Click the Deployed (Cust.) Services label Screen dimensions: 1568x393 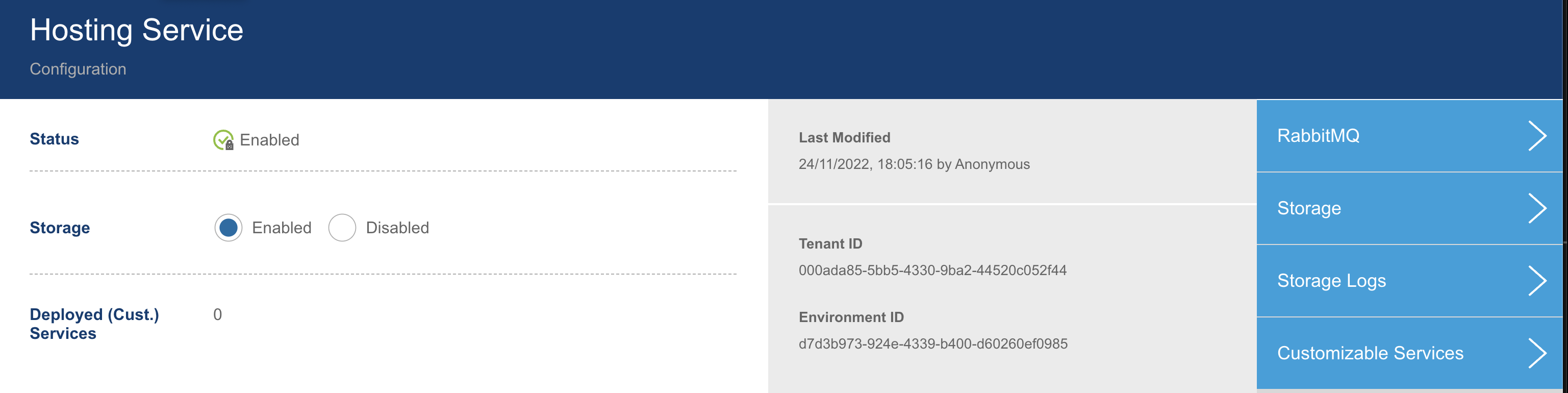click(x=94, y=324)
